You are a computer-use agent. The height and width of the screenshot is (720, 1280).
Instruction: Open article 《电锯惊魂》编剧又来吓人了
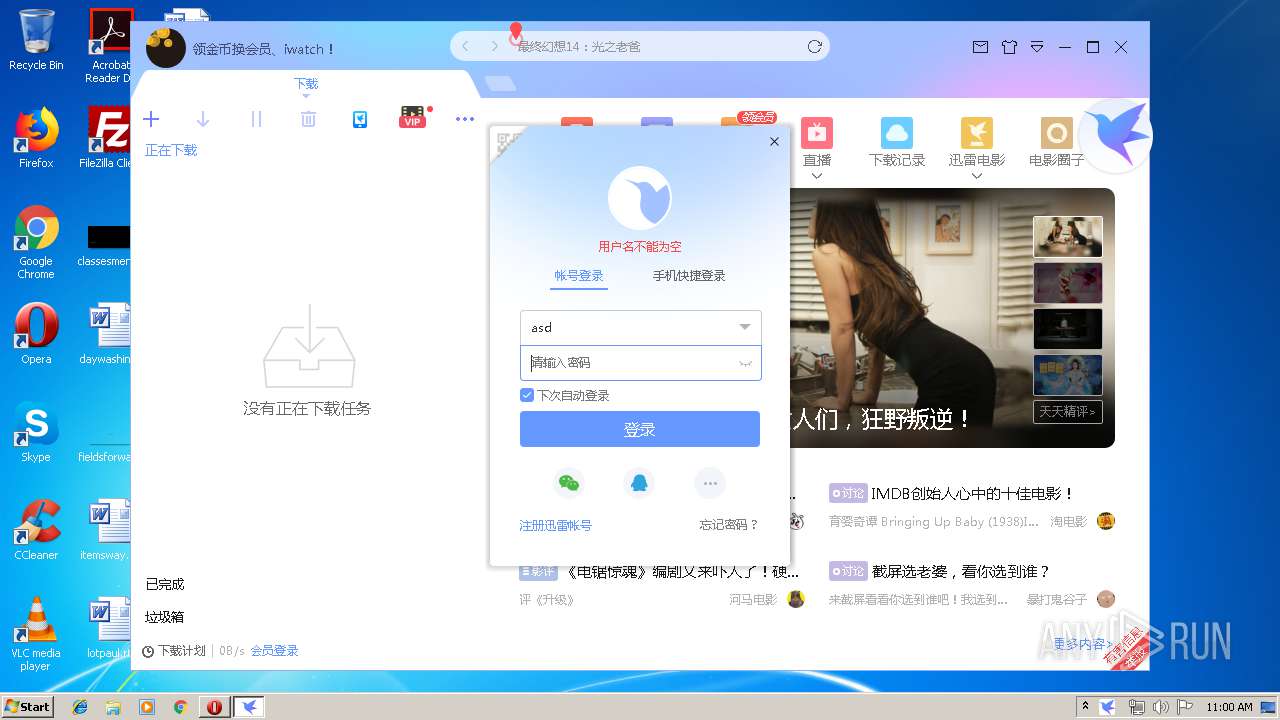(682, 572)
